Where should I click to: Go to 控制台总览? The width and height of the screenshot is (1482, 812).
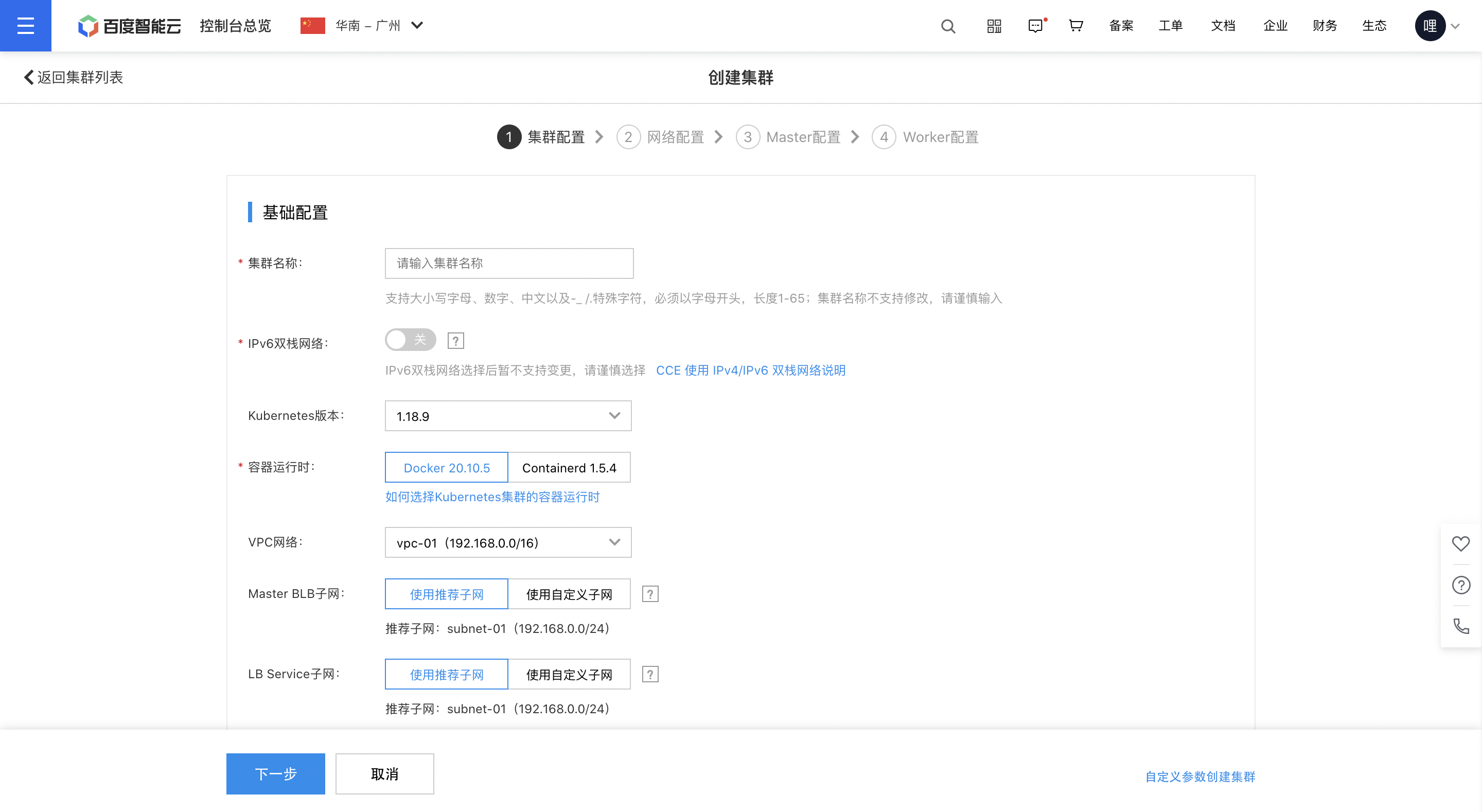coord(235,26)
